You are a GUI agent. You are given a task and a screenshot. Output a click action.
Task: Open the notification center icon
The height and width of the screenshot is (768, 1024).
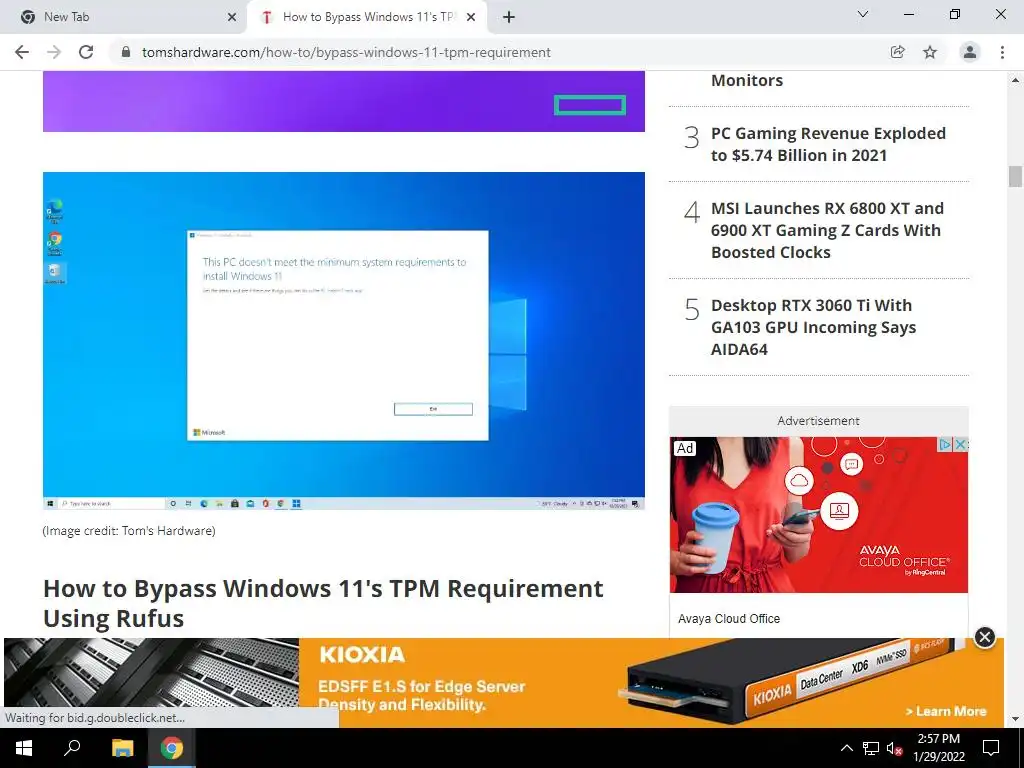tap(991, 748)
